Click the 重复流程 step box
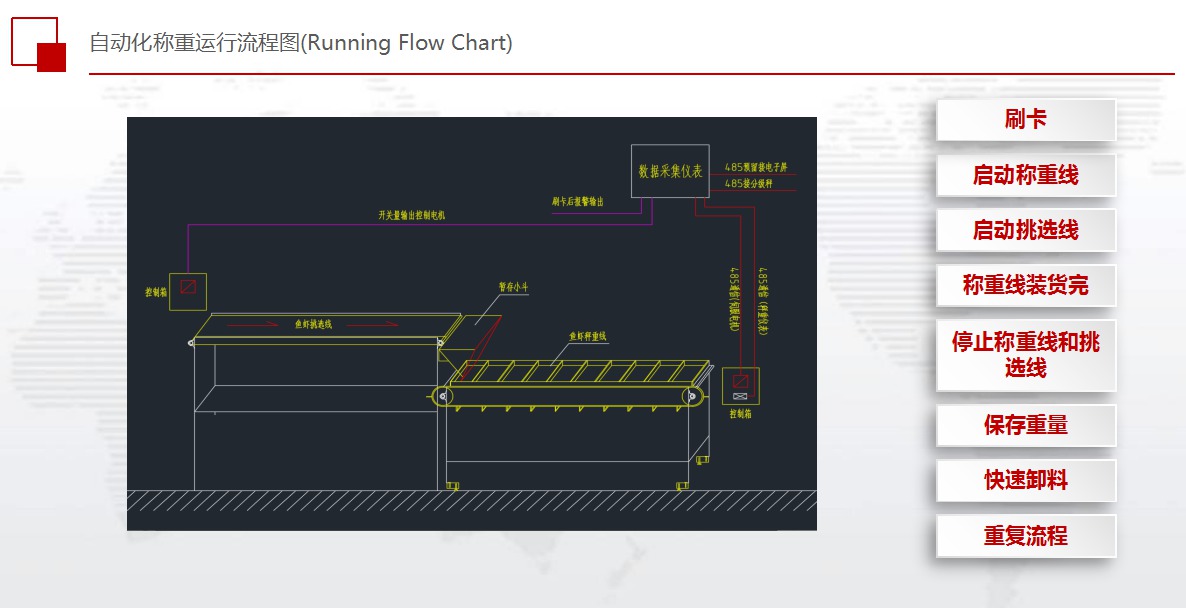 click(1026, 536)
